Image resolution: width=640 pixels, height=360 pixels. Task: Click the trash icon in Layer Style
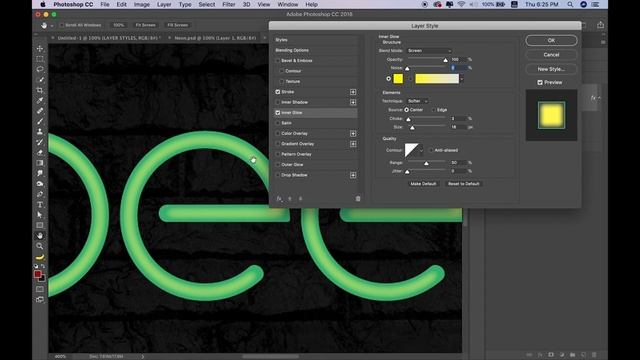tap(358, 199)
